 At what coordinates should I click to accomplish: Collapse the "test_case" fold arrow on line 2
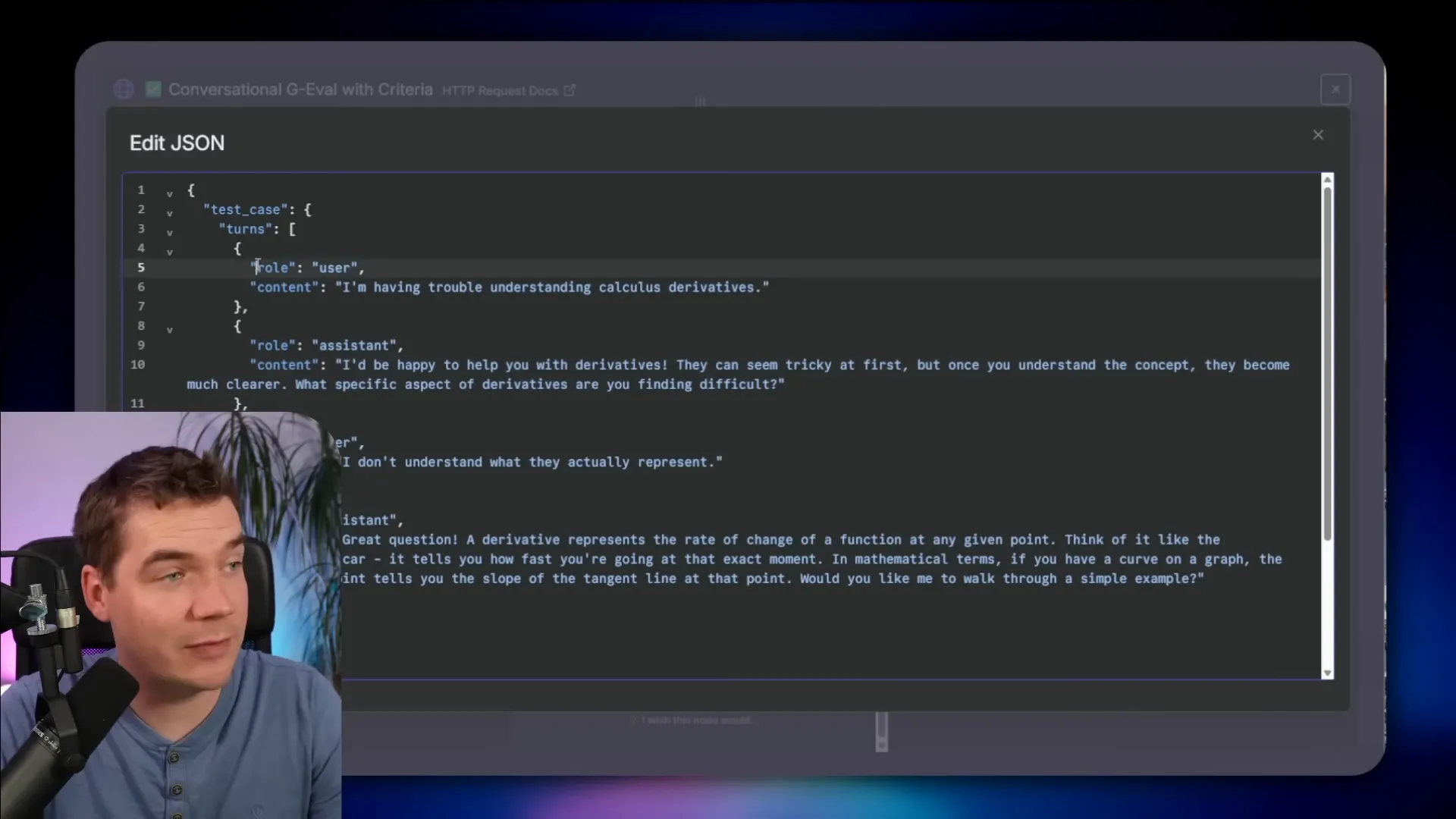169,213
